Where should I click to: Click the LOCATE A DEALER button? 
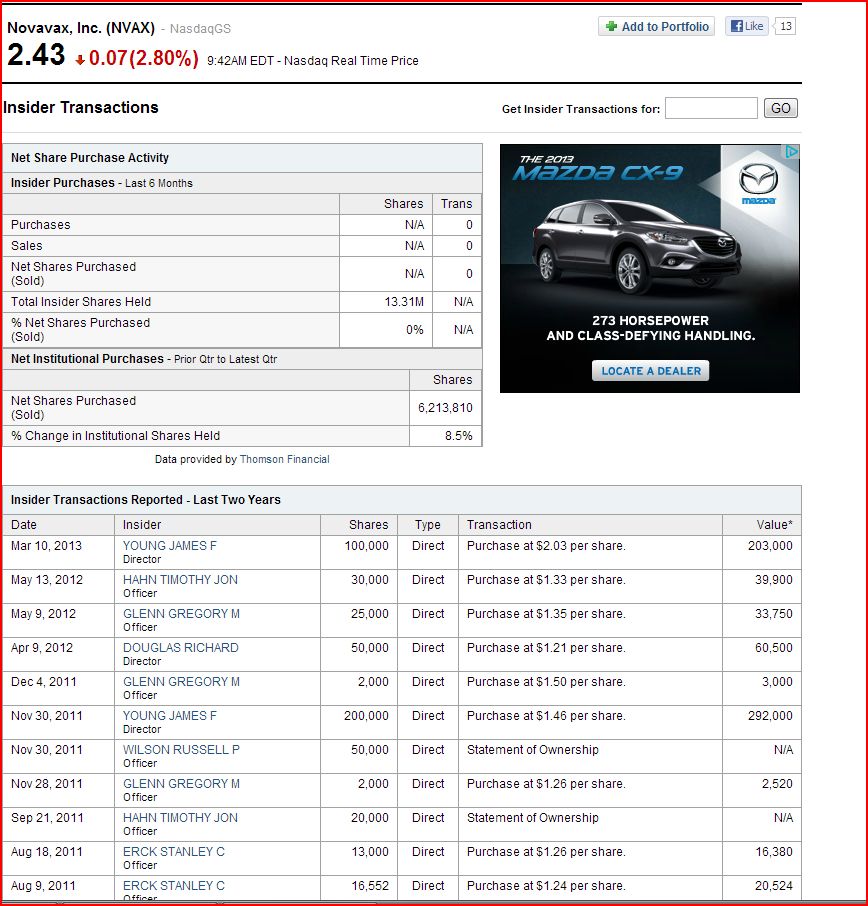point(650,371)
